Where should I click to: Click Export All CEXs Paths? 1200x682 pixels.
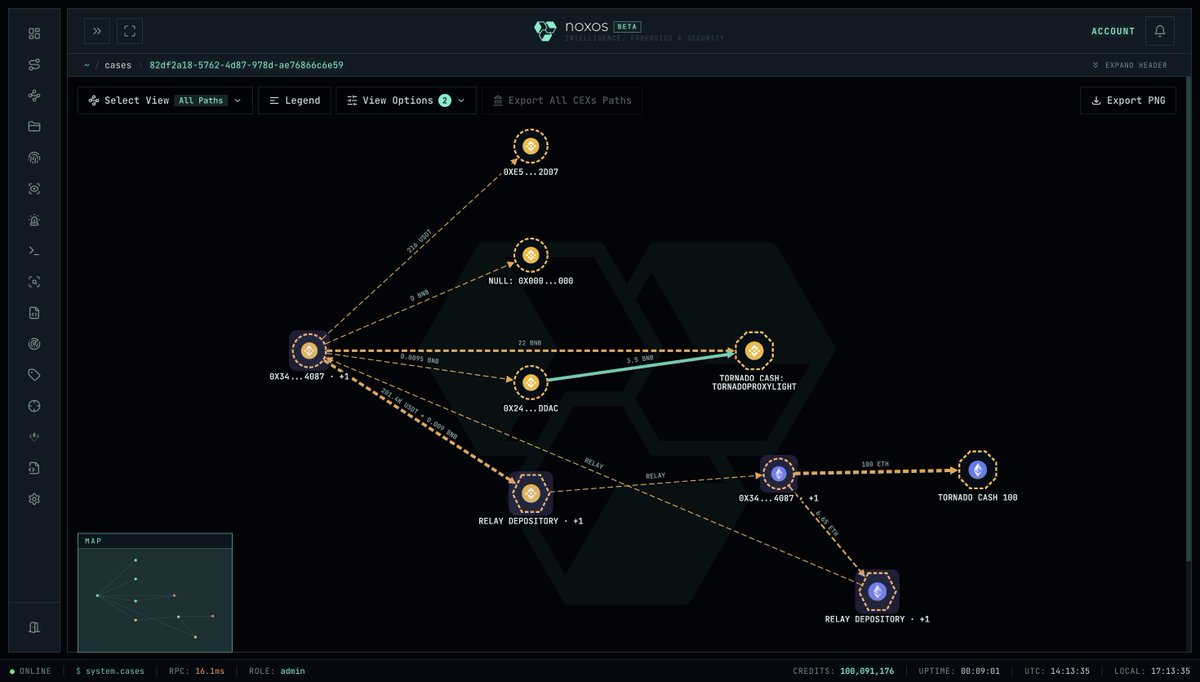point(561,100)
